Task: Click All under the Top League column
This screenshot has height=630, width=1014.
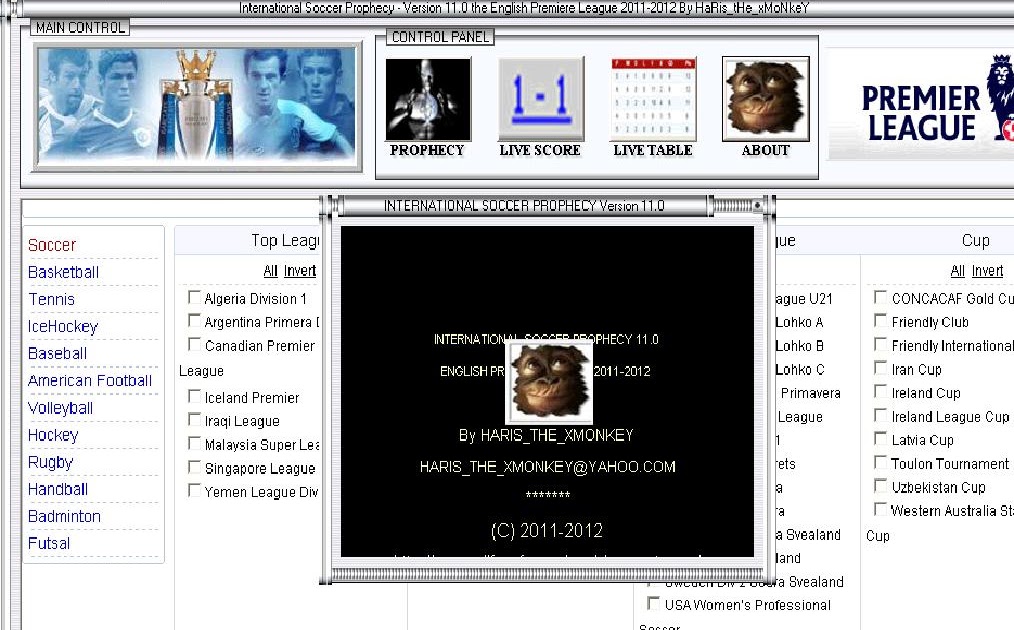Action: pyautogui.click(x=270, y=271)
